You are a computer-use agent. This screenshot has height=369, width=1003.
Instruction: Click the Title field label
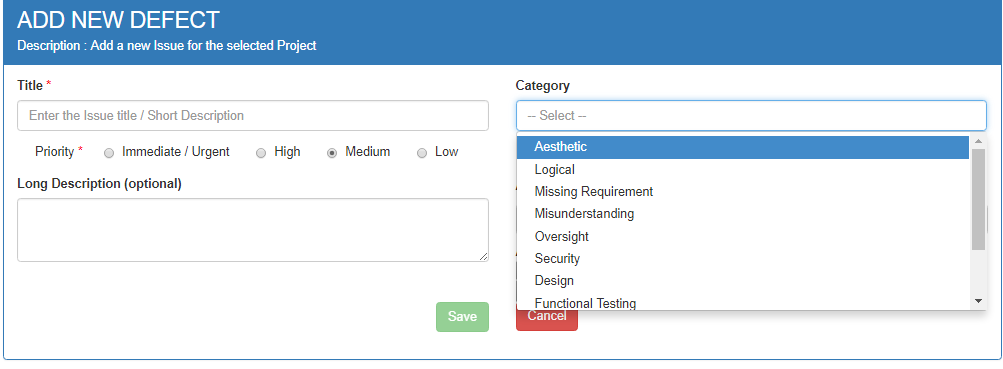(x=30, y=86)
